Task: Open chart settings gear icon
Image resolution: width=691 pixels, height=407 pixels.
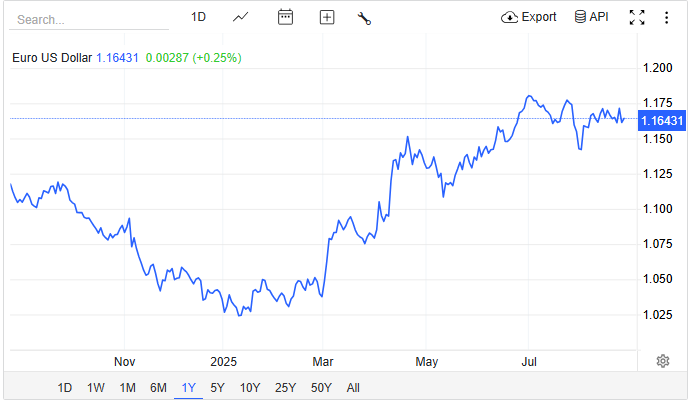Action: point(662,361)
